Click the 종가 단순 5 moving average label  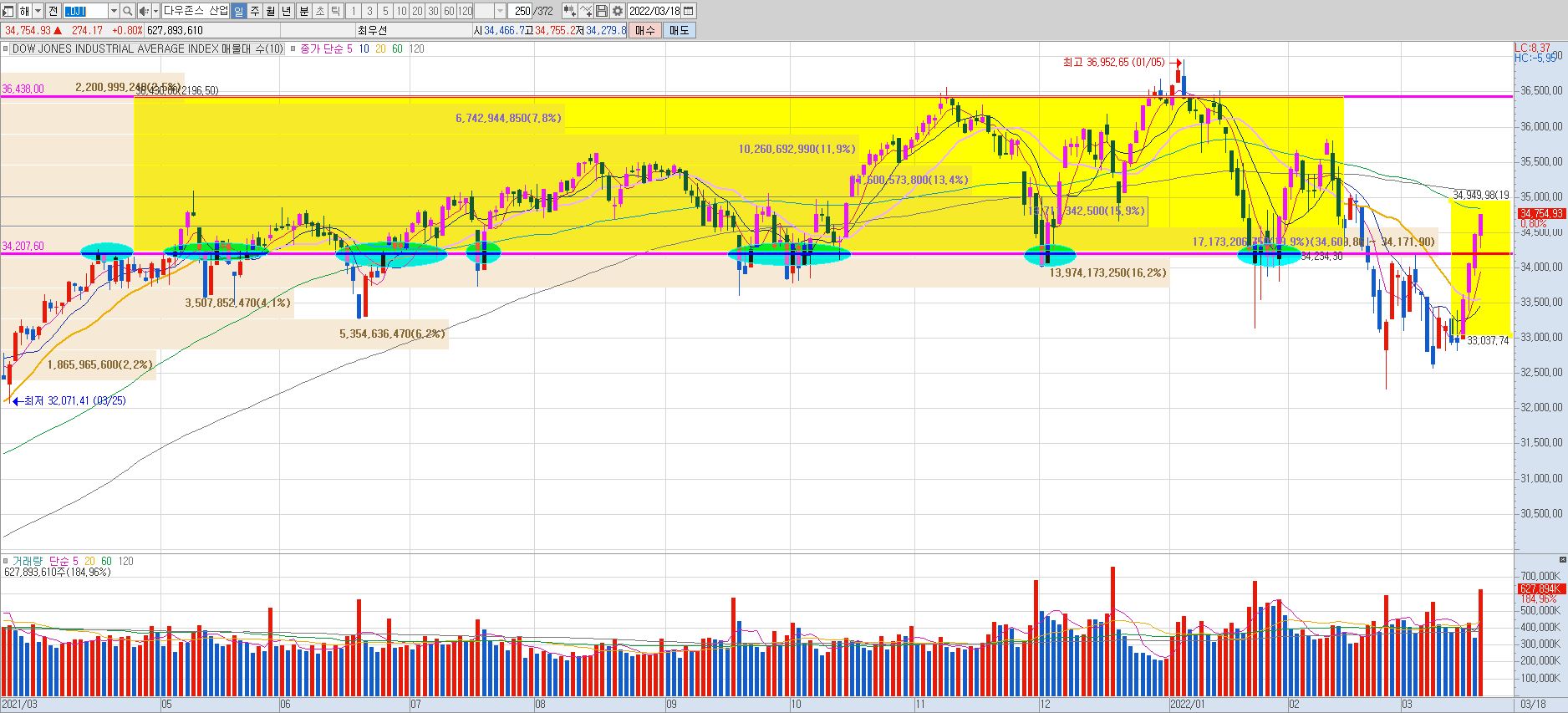click(326, 48)
